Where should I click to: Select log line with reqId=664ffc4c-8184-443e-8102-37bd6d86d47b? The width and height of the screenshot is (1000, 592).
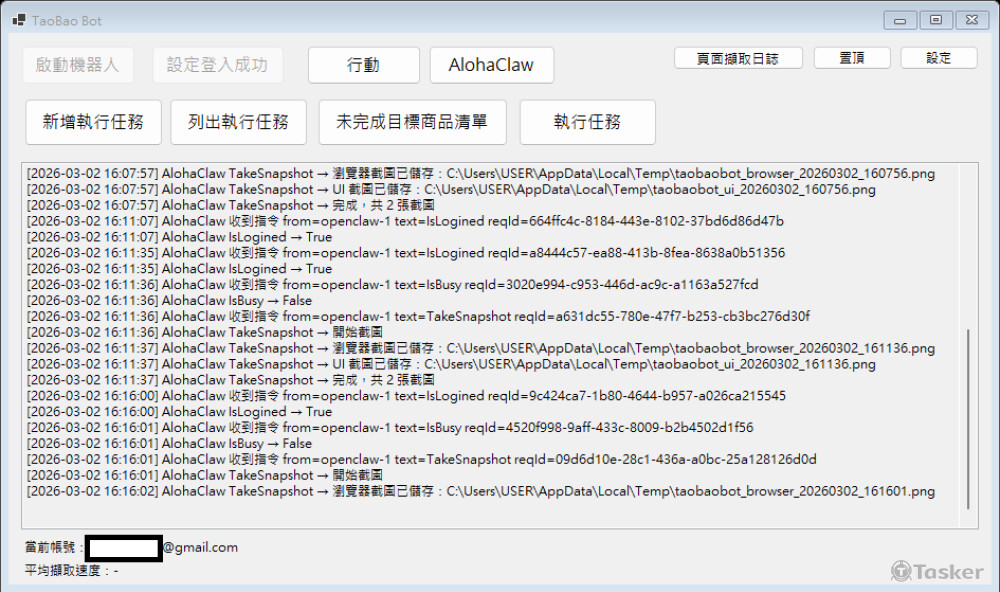click(405, 221)
